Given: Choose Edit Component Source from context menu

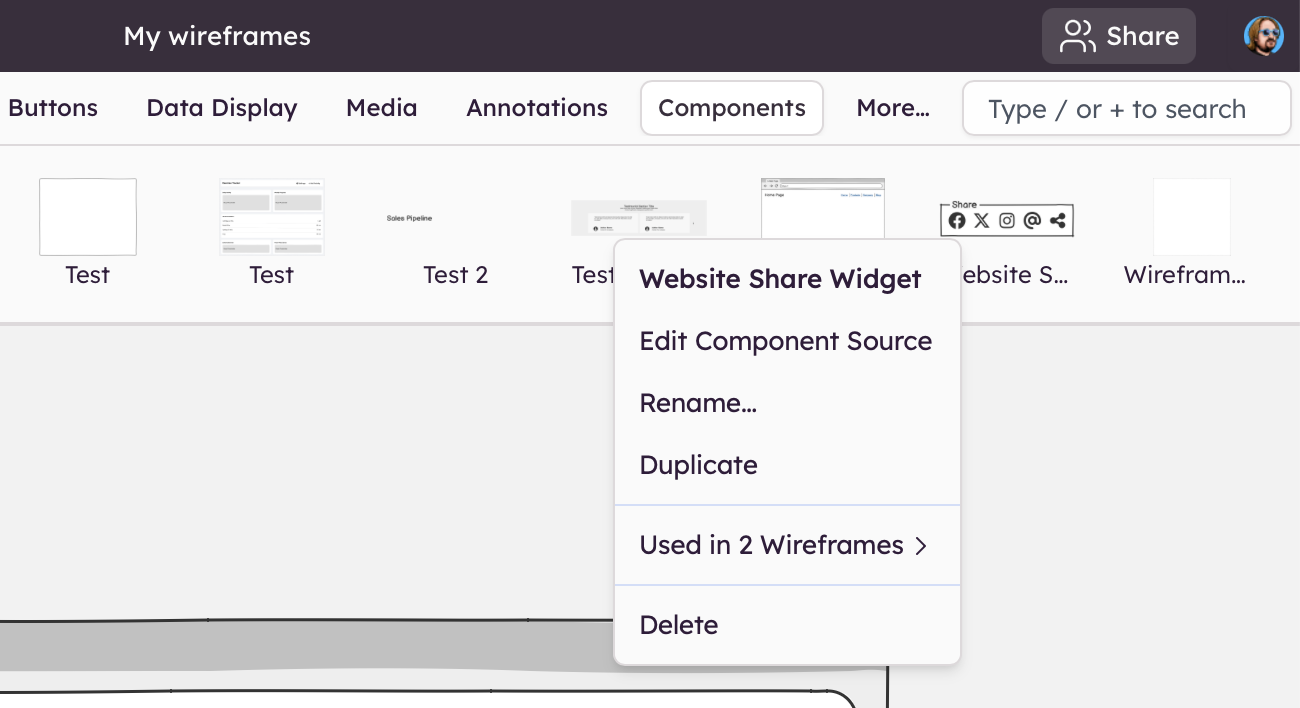Looking at the screenshot, I should pos(785,341).
